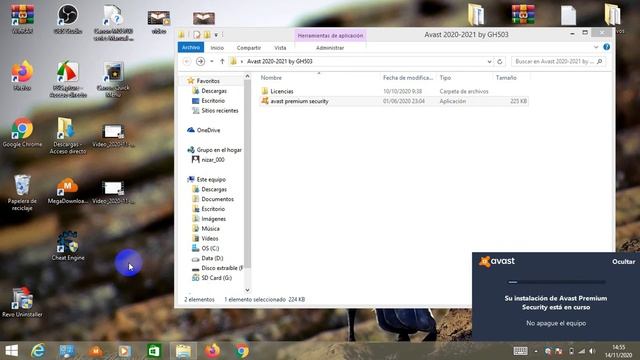
Task: Click the Windows Start button
Action: coord(12,351)
